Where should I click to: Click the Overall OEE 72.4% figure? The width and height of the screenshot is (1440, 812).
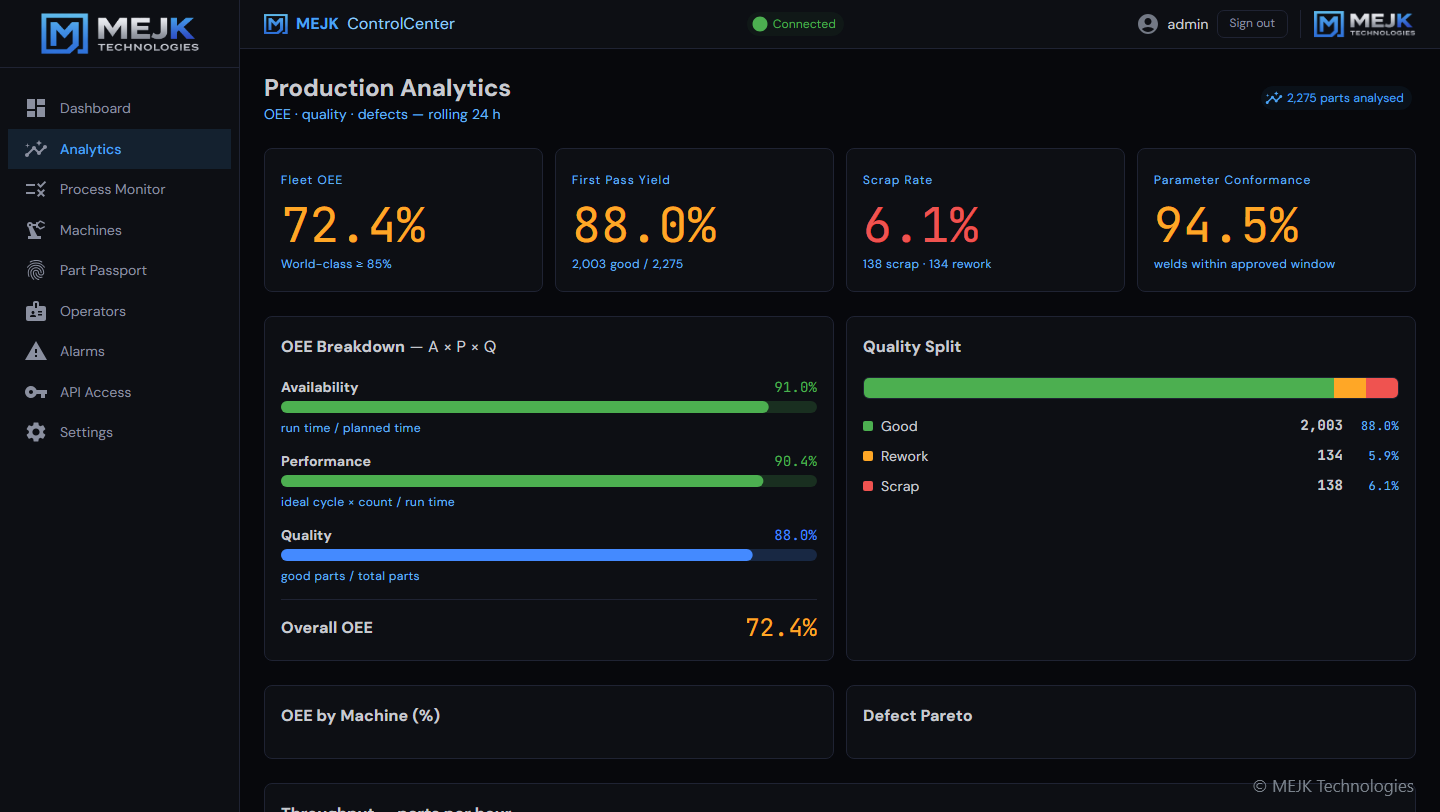[781, 628]
